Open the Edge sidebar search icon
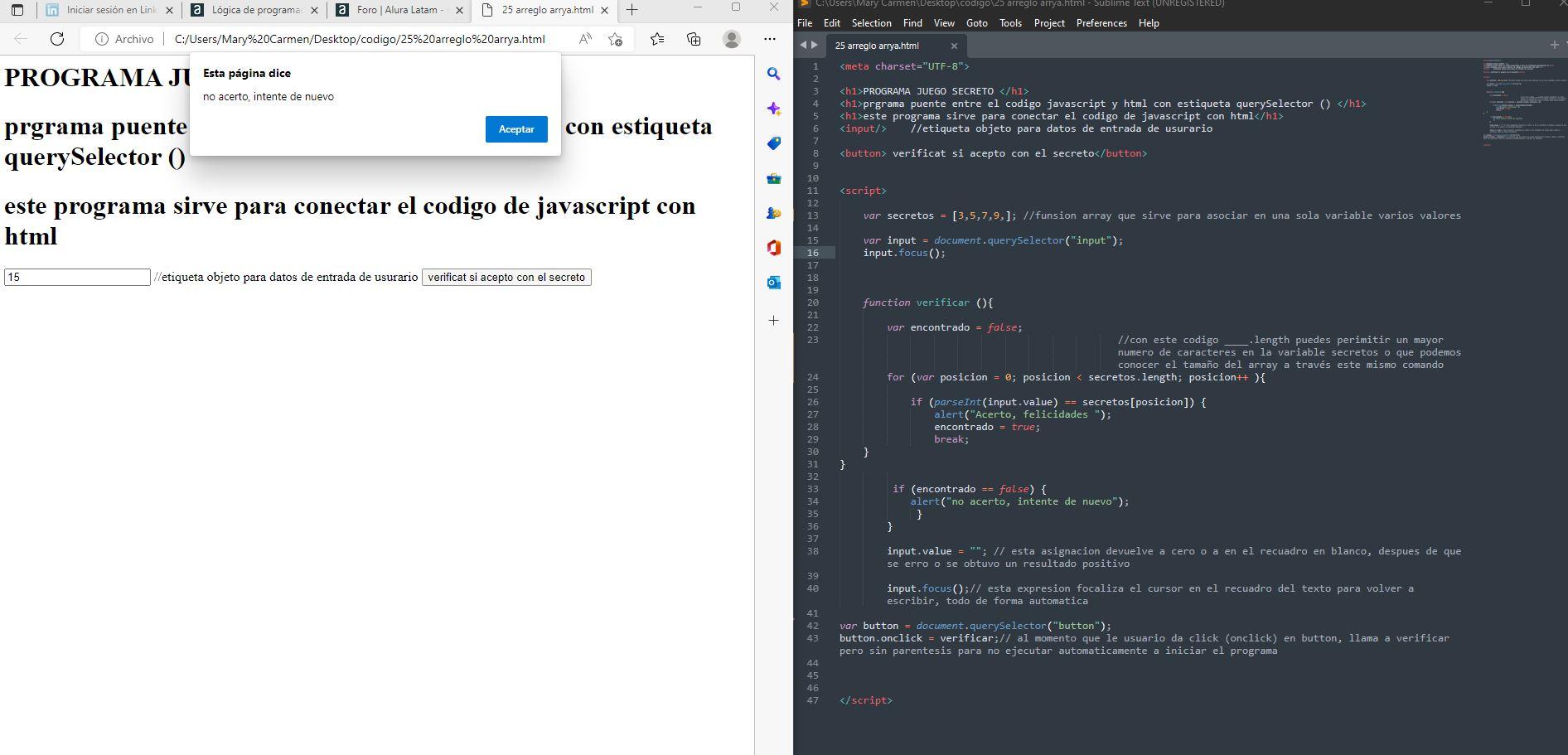 click(774, 74)
